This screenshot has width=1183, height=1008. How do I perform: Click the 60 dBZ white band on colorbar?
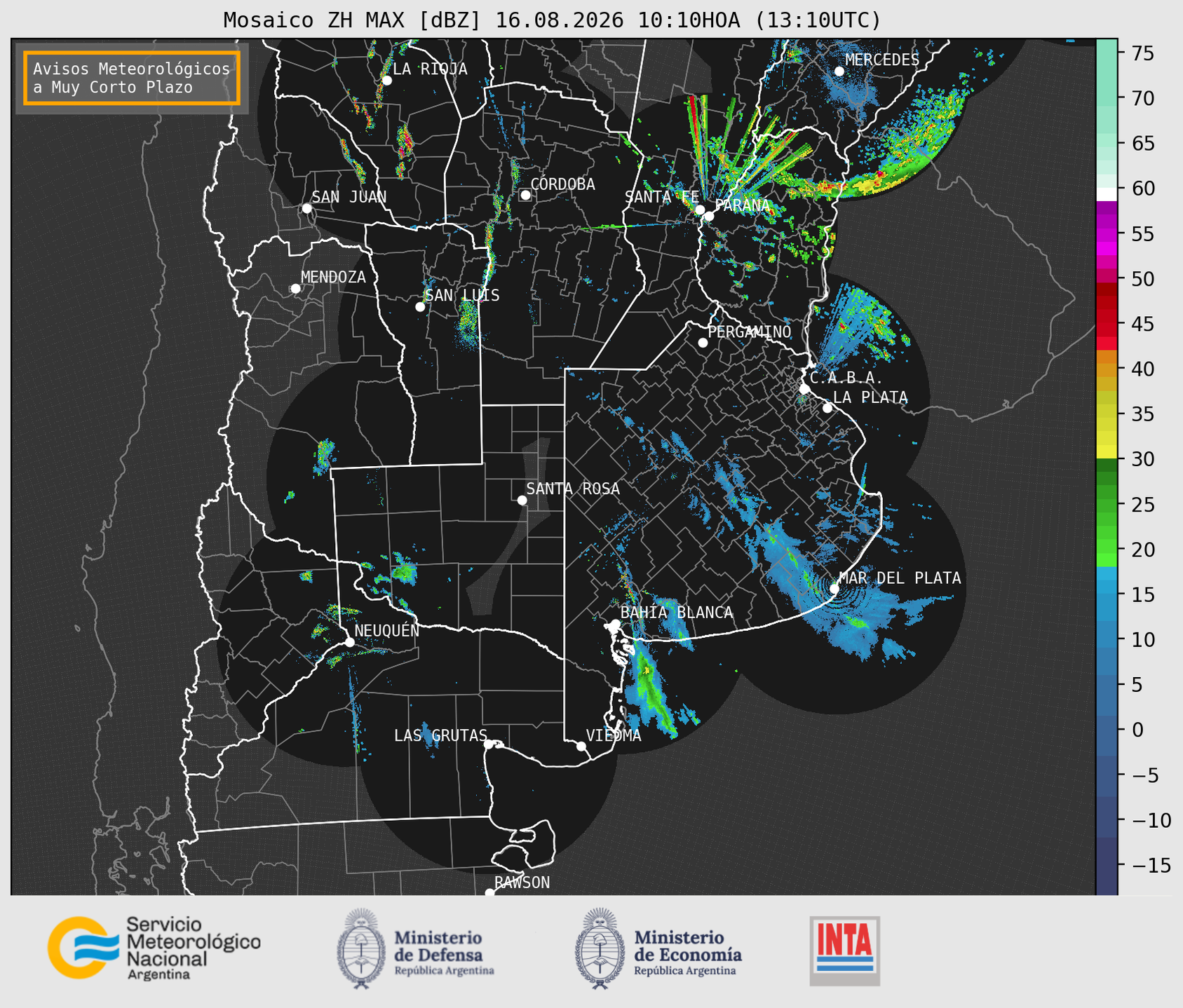[x=1107, y=193]
